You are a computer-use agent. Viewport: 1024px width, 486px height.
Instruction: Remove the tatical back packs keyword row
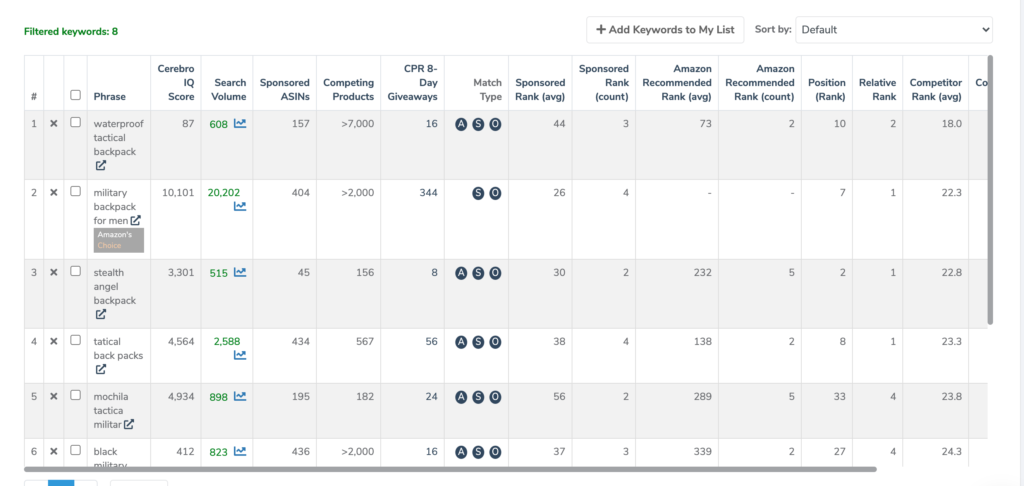pos(54,341)
